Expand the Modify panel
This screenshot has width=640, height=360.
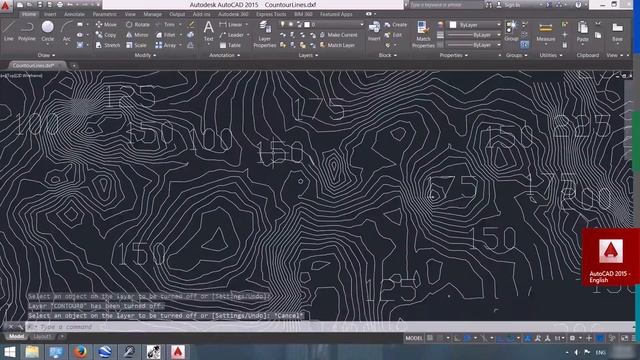(145, 55)
